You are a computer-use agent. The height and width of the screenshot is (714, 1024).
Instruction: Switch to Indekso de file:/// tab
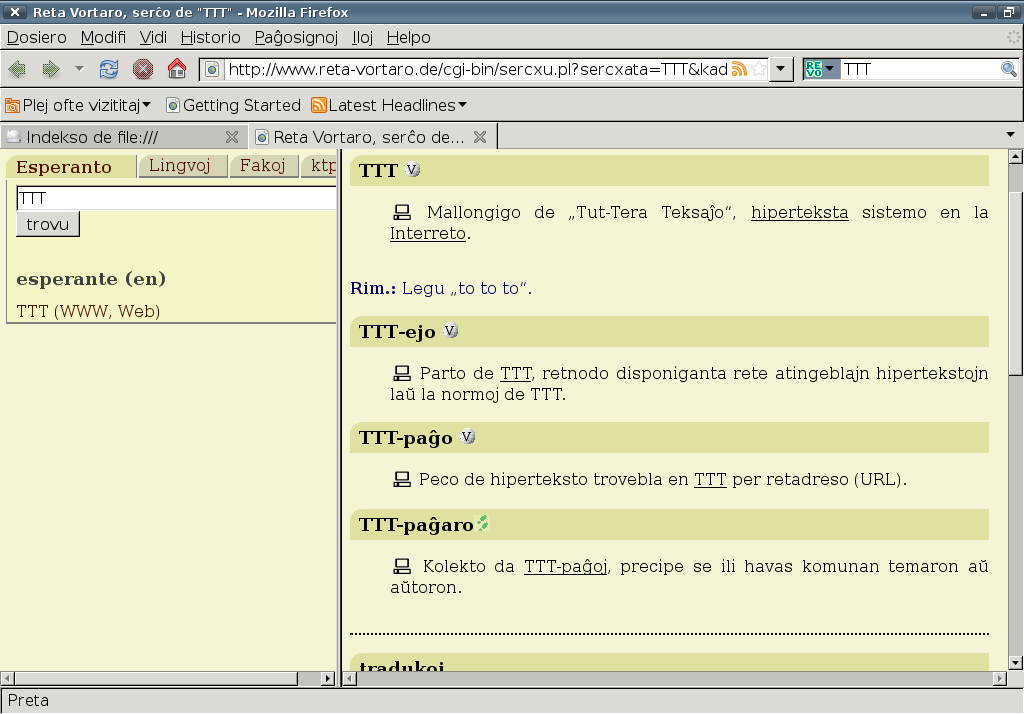(x=115, y=137)
